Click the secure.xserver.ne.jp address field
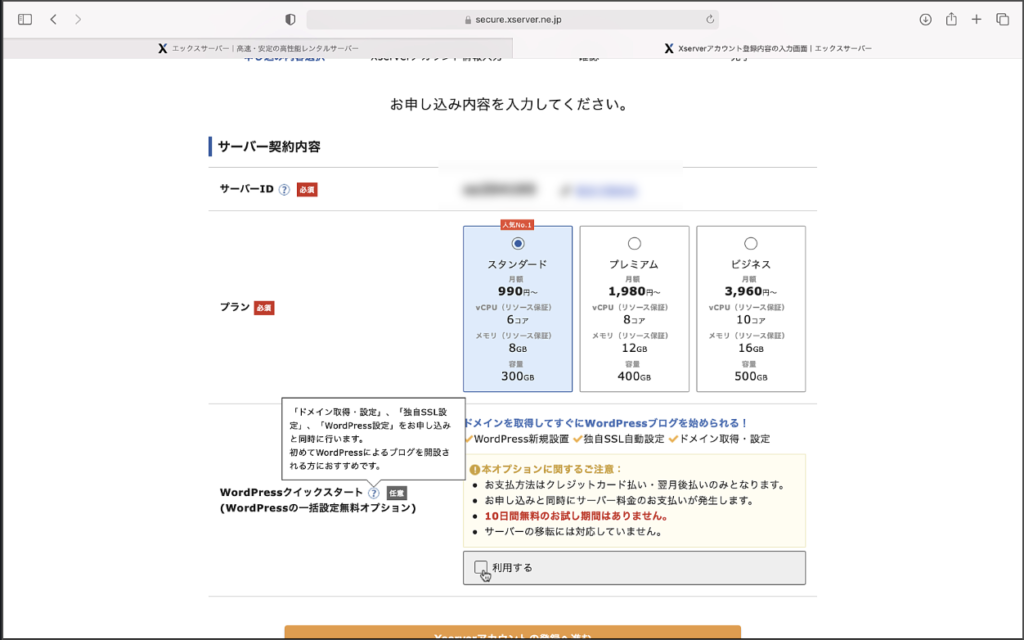 513,20
